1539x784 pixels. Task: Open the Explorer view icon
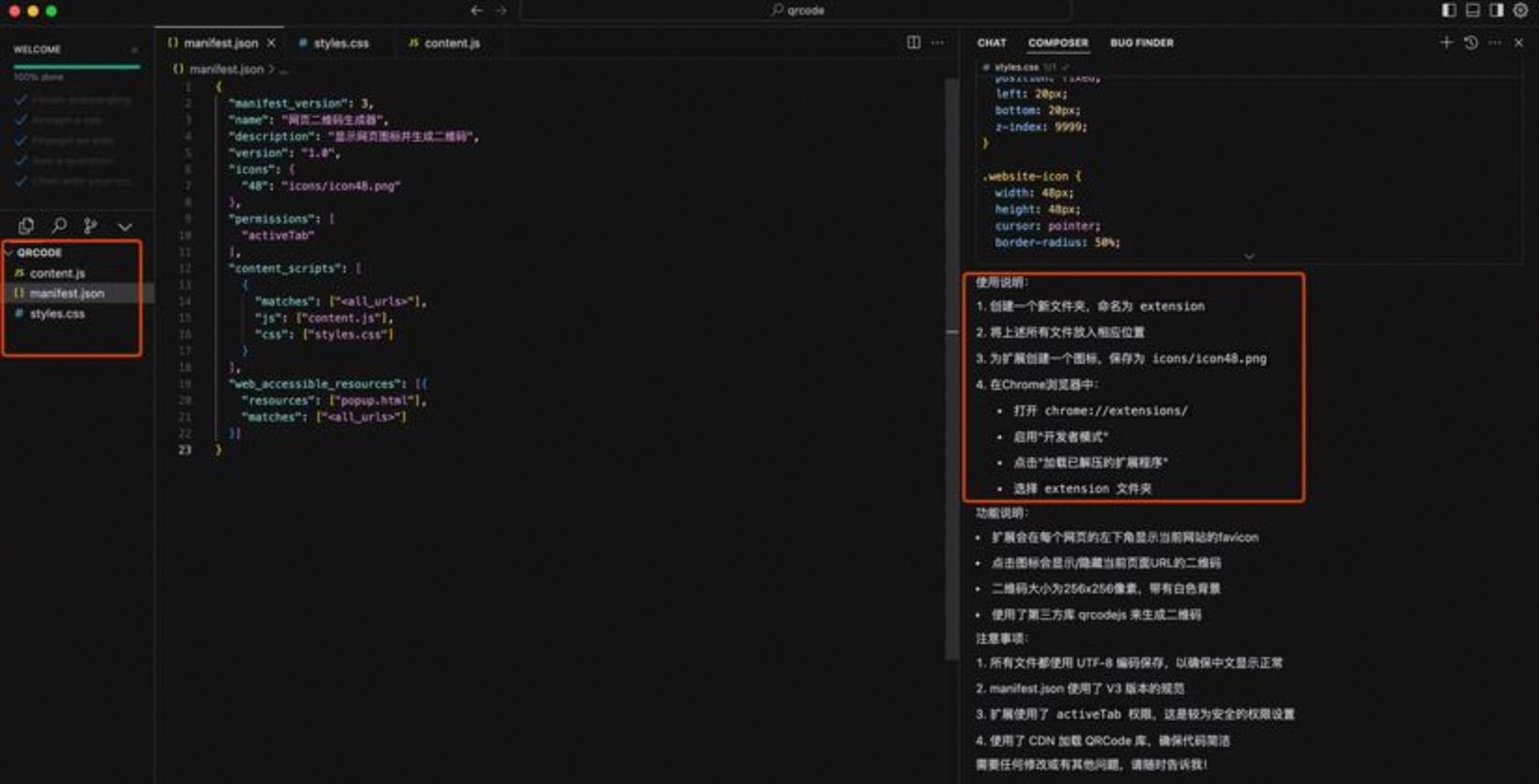pos(26,226)
